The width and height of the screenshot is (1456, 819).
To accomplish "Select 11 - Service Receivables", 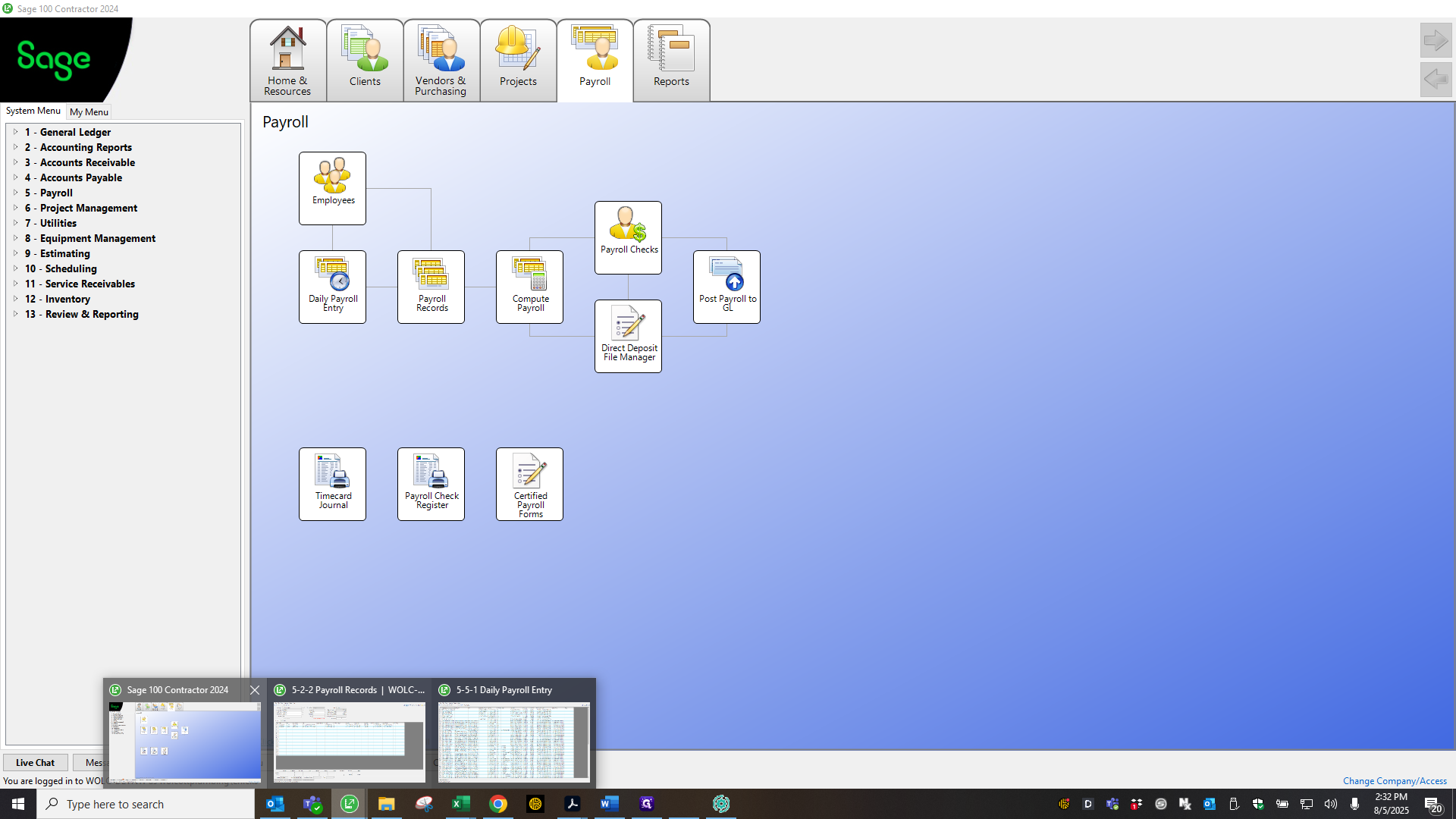I will click(x=80, y=284).
